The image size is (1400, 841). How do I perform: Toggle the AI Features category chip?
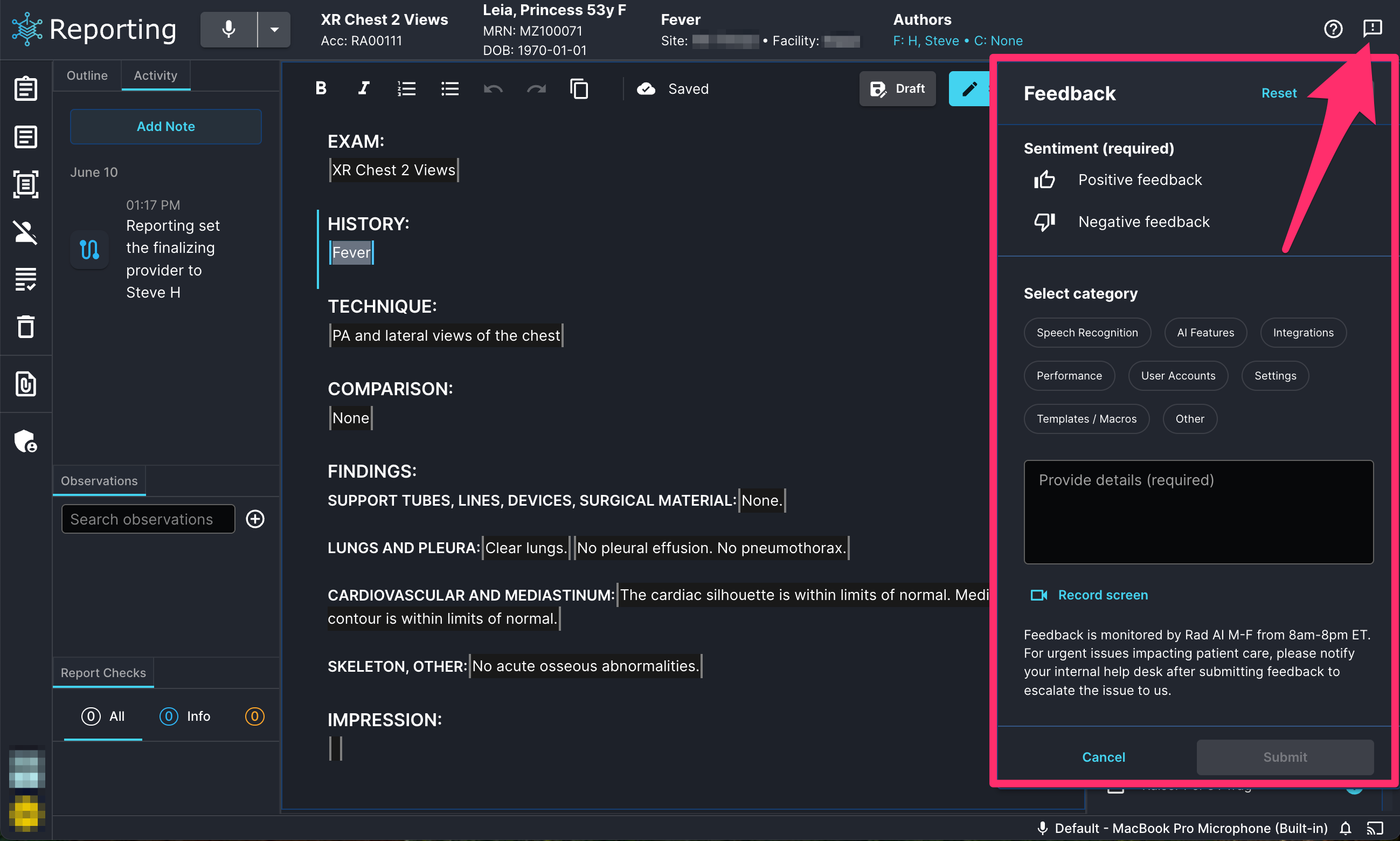pos(1206,333)
